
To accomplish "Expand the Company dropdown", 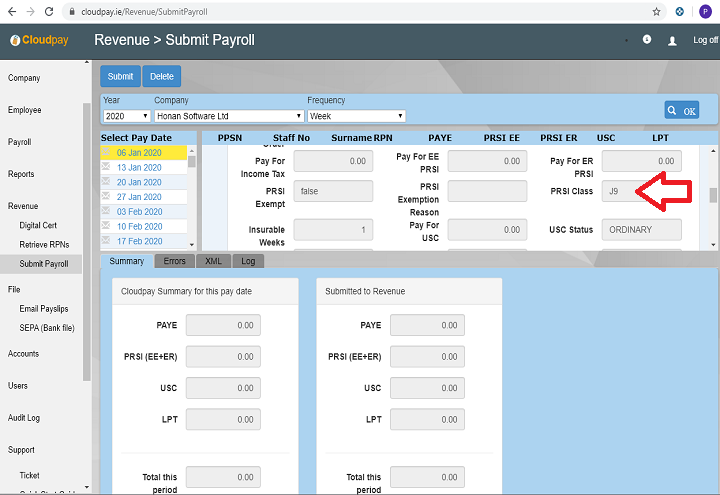I will (228, 116).
